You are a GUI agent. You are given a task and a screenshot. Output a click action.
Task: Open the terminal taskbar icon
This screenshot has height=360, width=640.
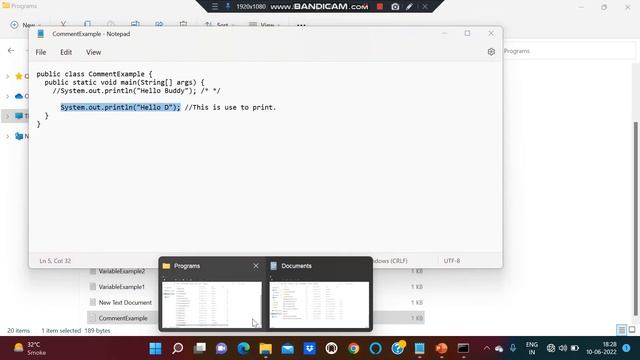[463, 348]
